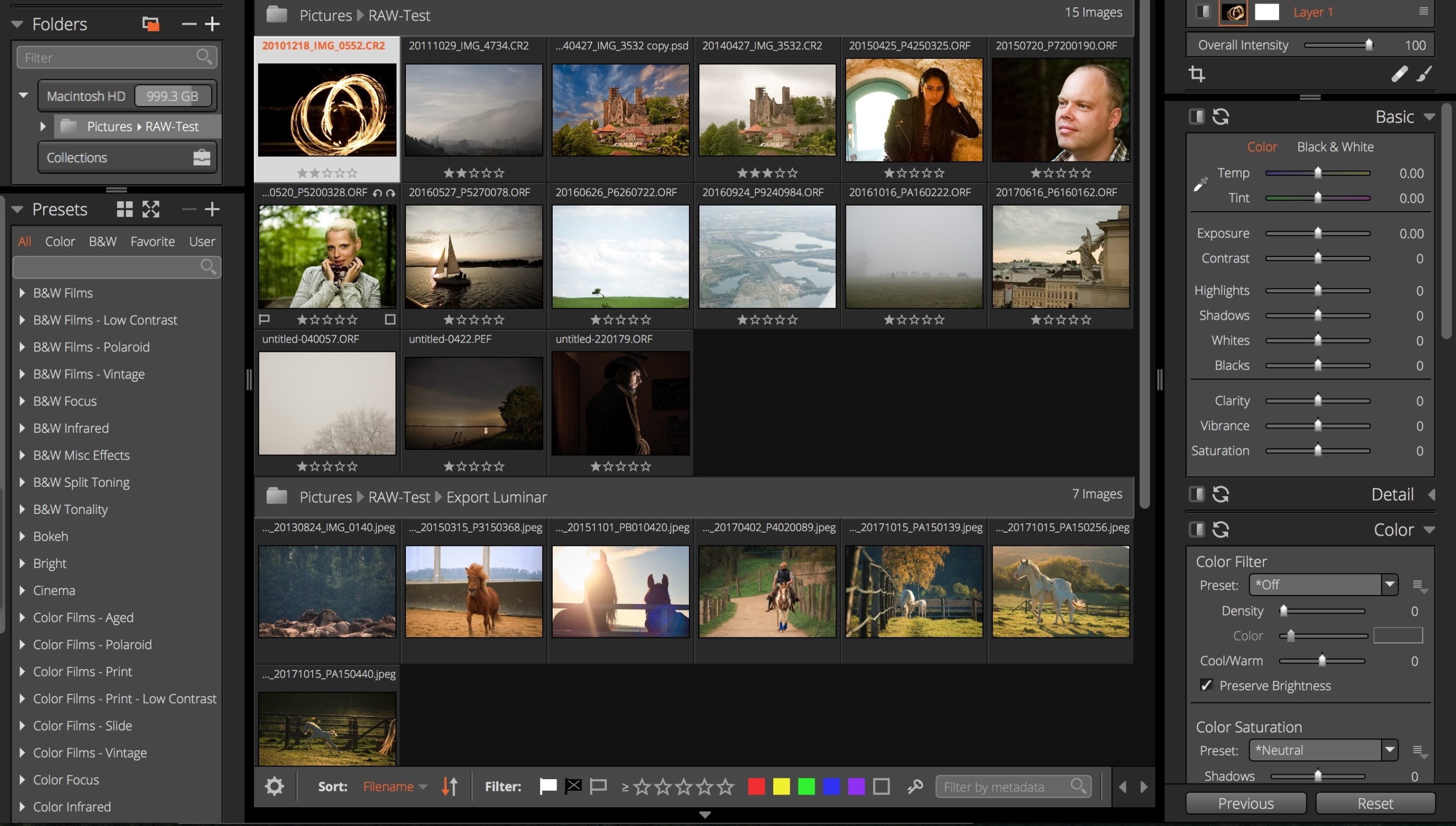
Task: Select the Color presets tab
Action: tap(60, 241)
